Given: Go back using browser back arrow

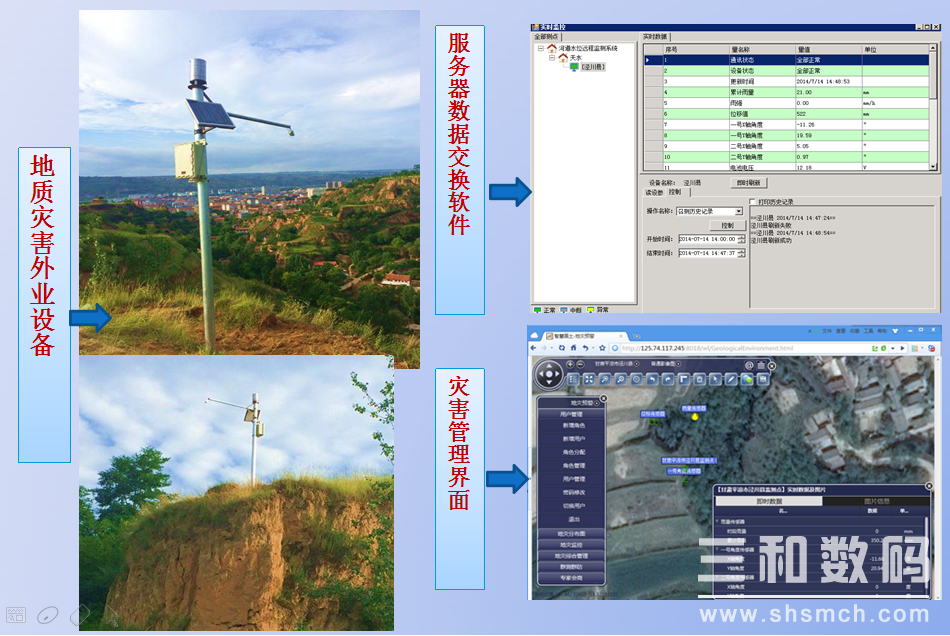Looking at the screenshot, I should pos(534,348).
